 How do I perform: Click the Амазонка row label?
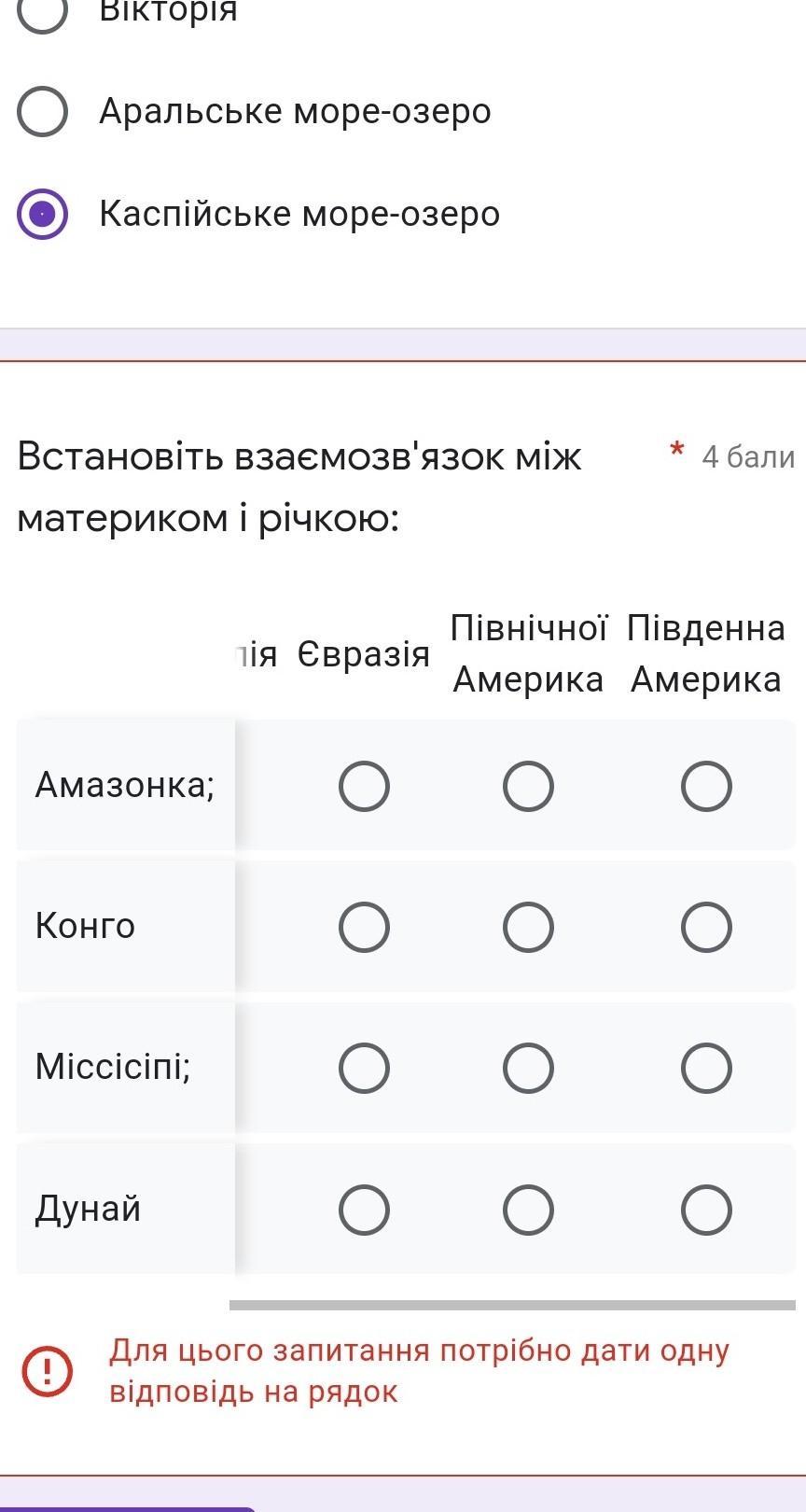click(125, 785)
